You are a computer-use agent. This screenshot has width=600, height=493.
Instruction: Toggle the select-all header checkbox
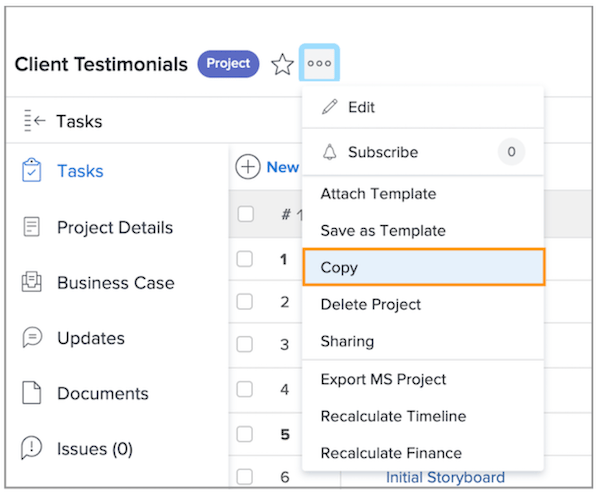click(246, 214)
